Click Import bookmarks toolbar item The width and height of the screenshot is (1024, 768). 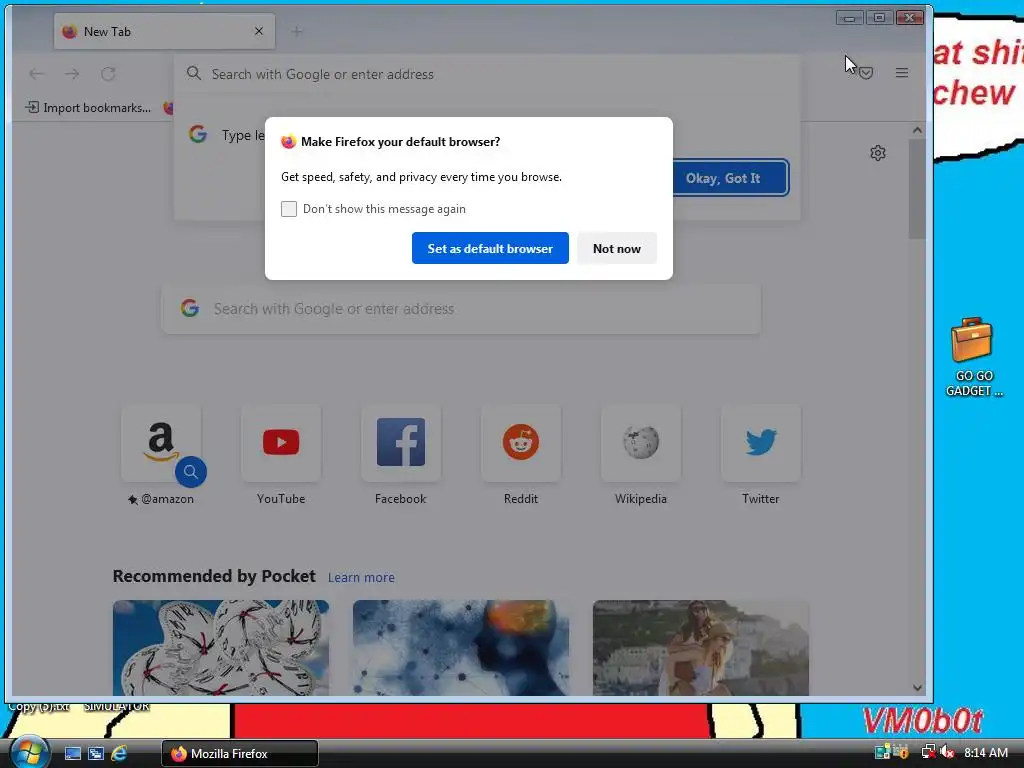tap(88, 108)
